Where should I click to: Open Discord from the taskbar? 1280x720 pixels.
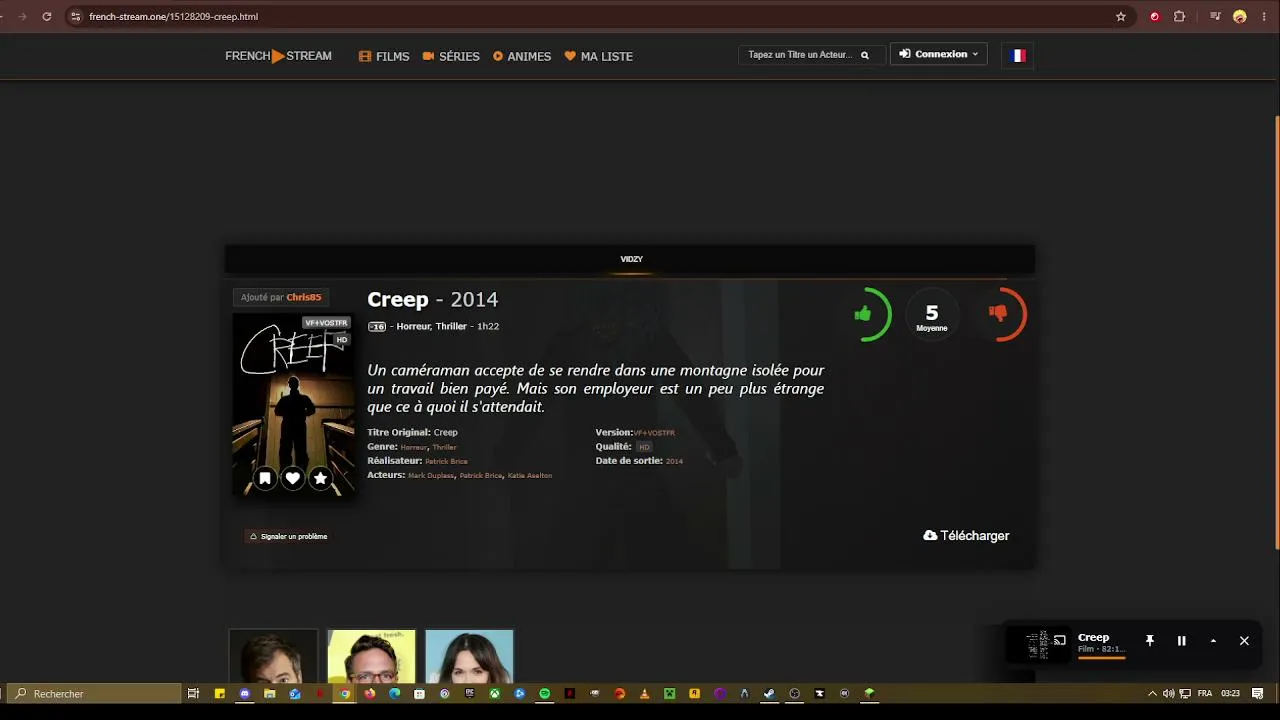click(245, 693)
